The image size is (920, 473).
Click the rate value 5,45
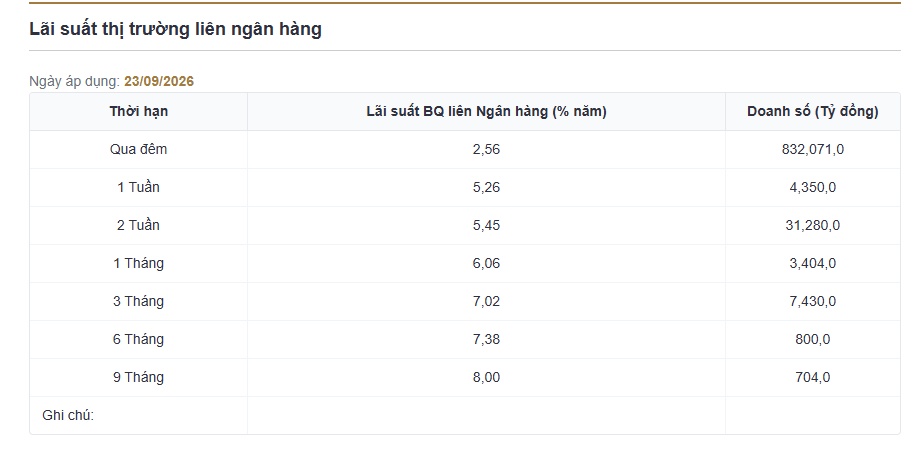pos(486,225)
